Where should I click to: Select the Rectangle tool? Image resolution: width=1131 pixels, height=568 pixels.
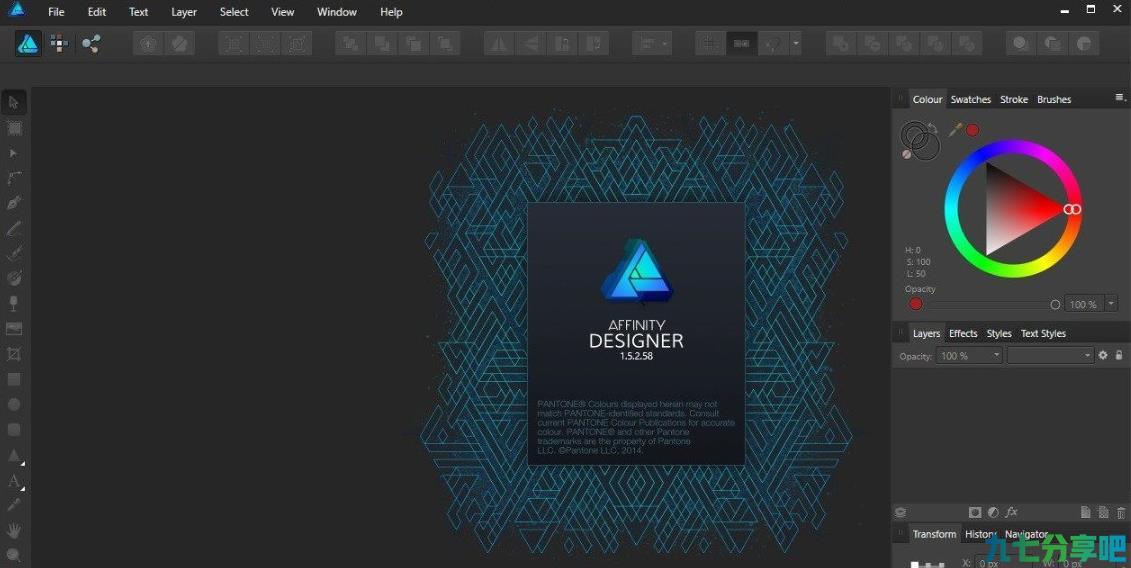(x=14, y=379)
